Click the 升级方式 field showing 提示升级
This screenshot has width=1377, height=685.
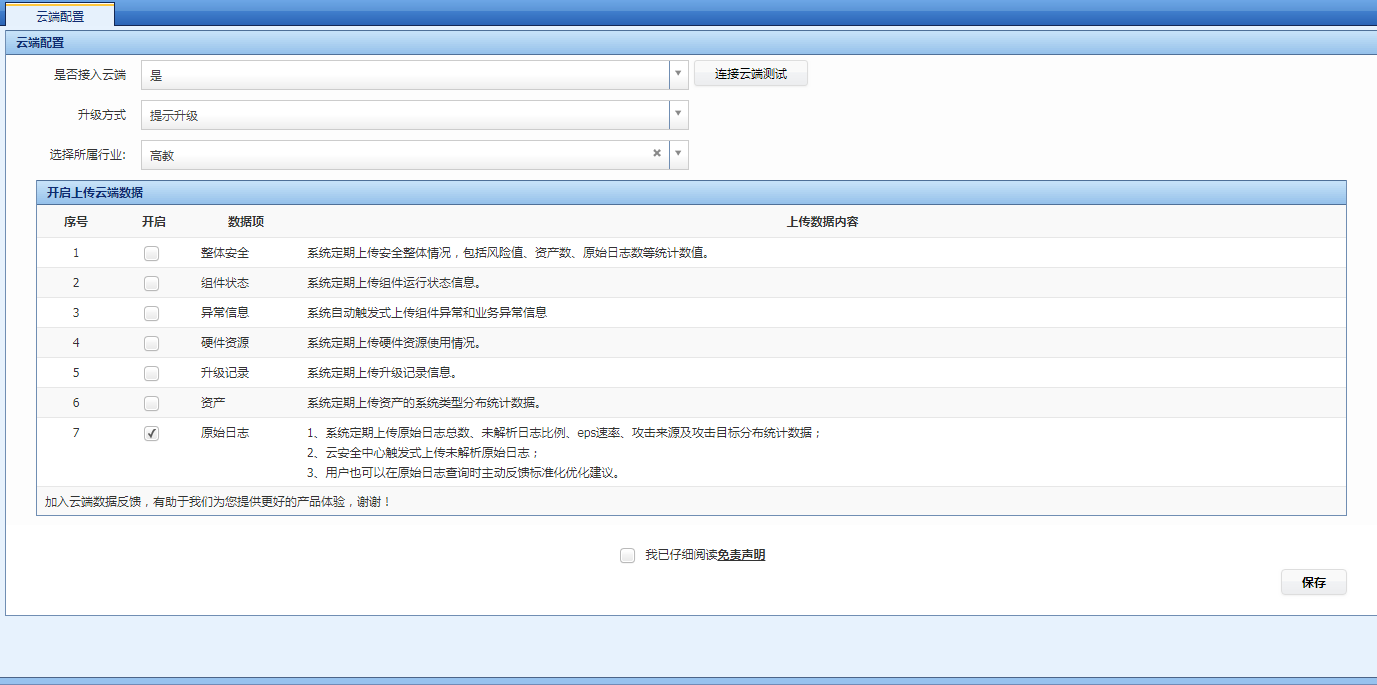[405, 115]
